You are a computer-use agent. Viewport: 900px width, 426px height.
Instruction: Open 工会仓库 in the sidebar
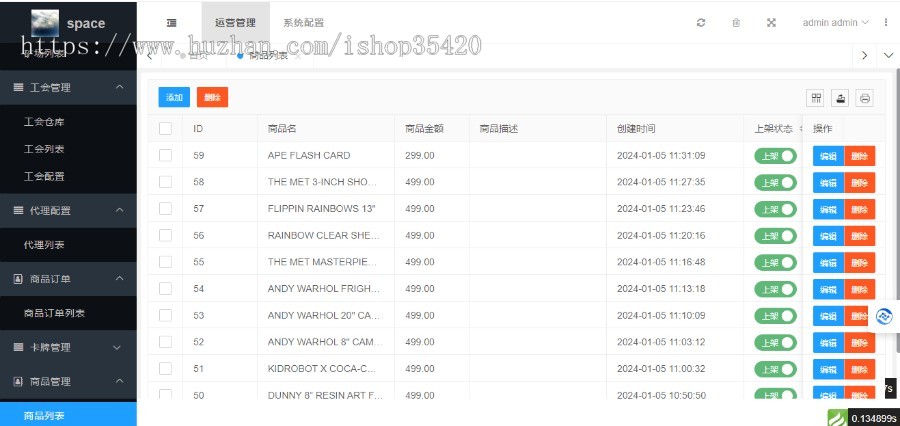[44, 122]
